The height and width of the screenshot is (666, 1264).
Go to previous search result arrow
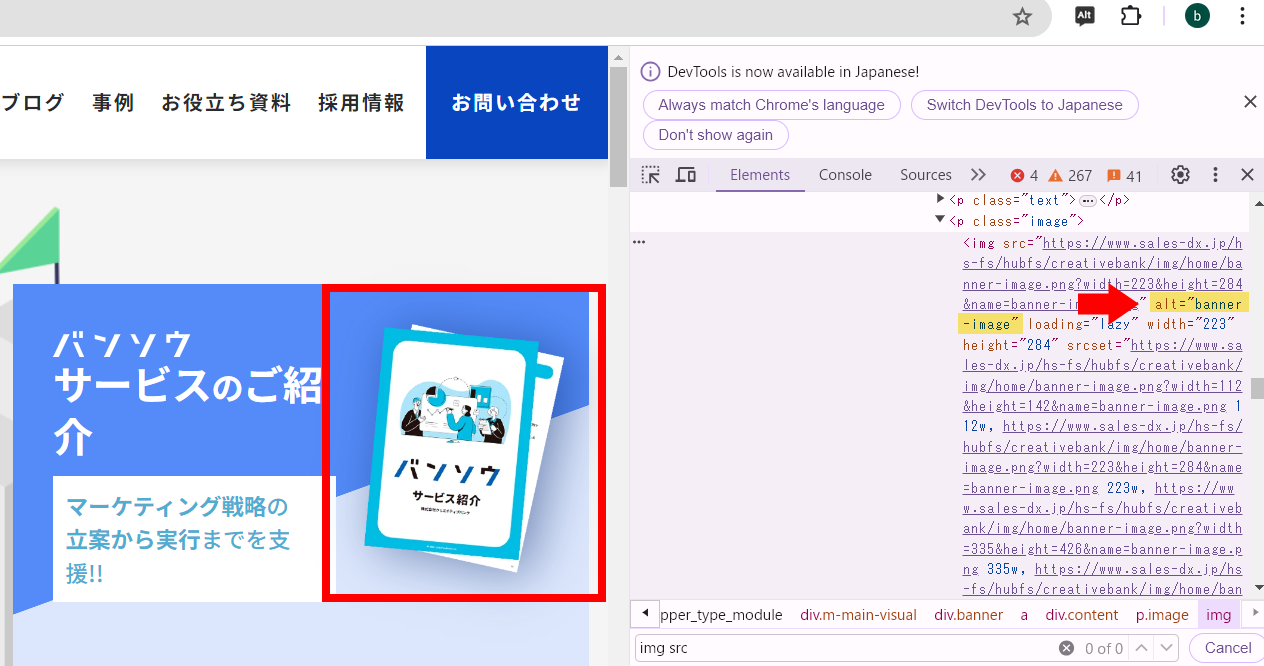coord(1141,648)
